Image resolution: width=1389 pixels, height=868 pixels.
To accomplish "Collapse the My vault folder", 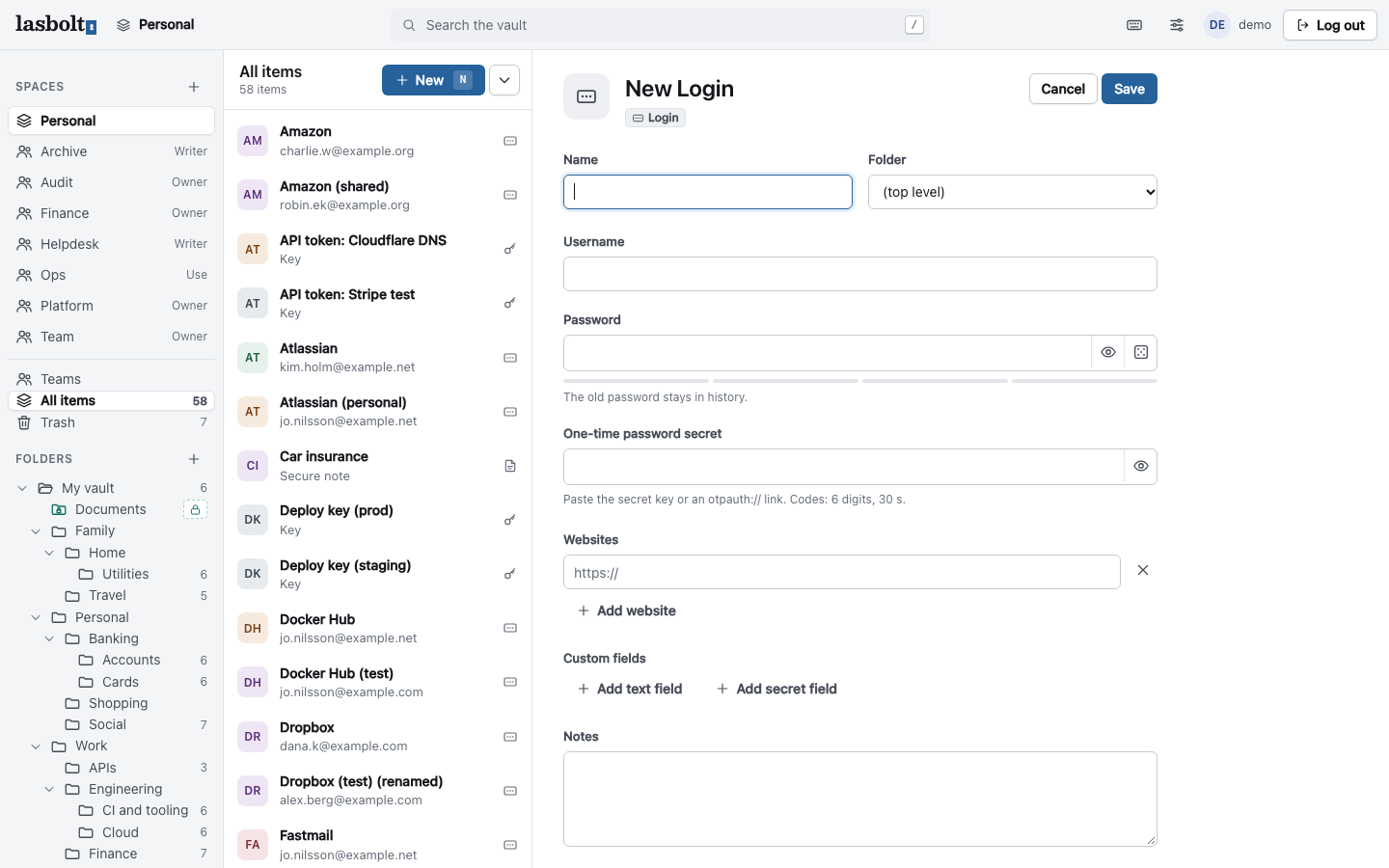I will tap(22, 488).
